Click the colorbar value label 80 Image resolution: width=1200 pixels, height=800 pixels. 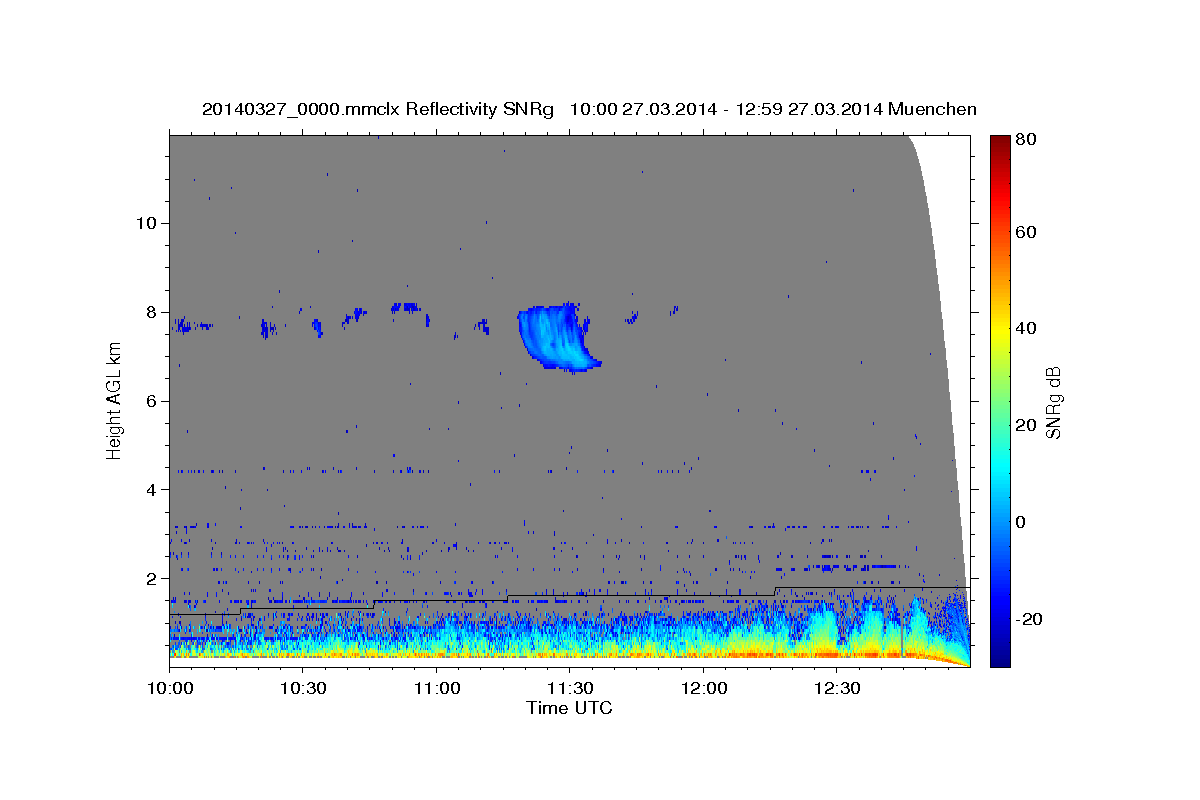coord(1026,140)
